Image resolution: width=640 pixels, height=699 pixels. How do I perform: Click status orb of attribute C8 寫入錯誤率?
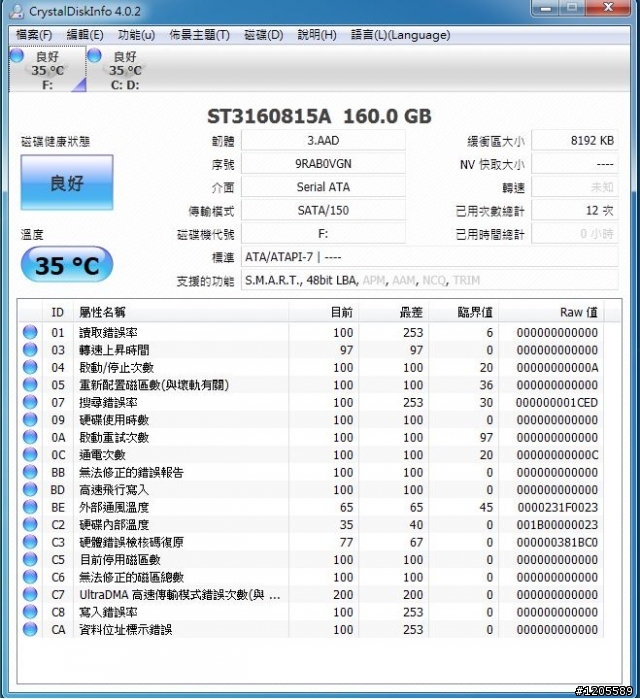[x=30, y=612]
